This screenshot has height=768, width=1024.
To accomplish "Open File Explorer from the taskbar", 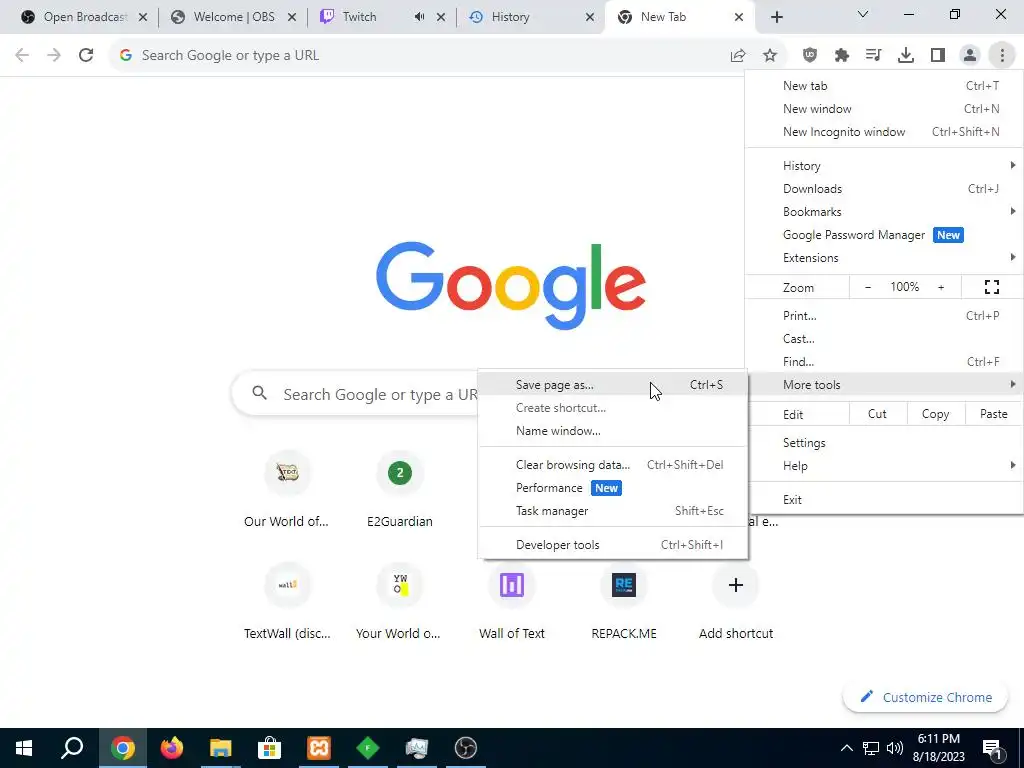I will coord(221,748).
